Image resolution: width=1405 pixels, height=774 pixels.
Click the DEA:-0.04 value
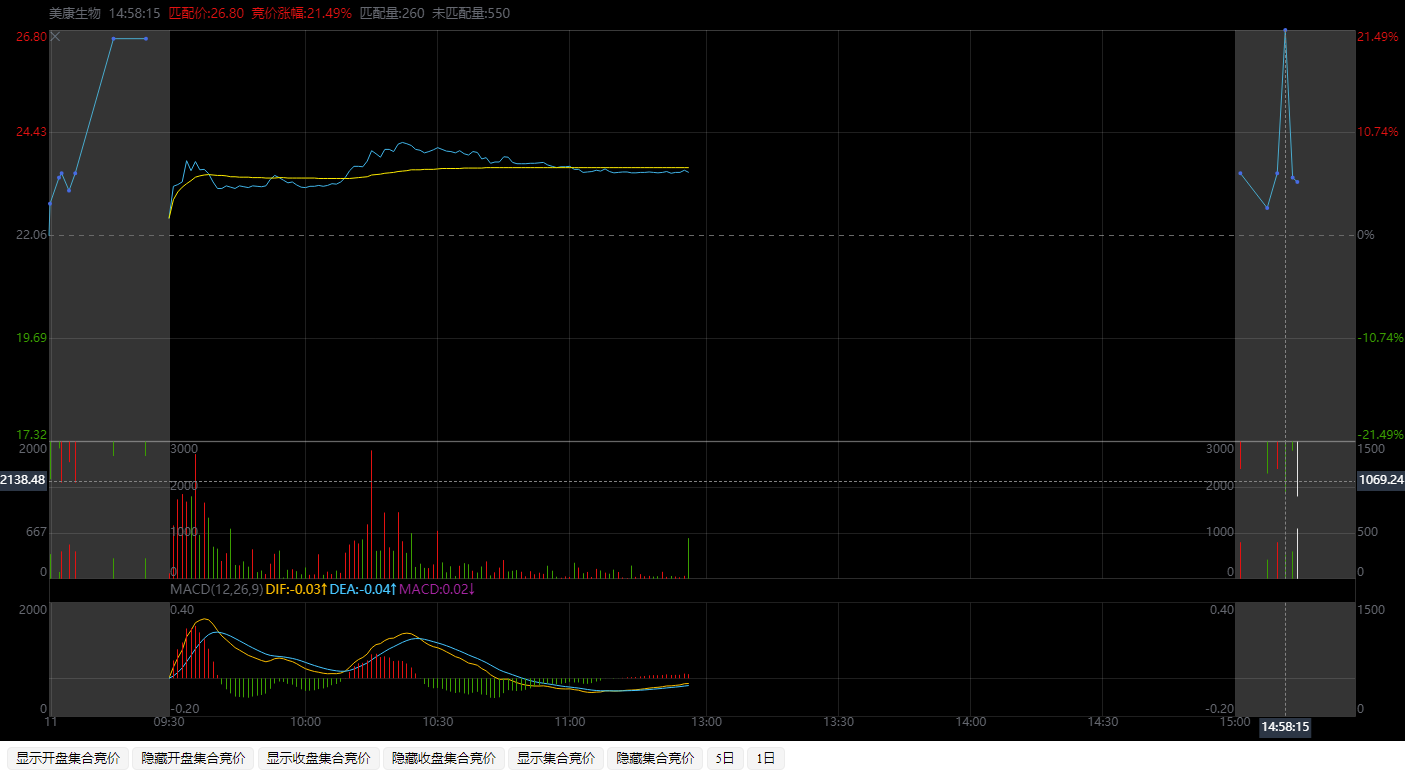click(364, 590)
